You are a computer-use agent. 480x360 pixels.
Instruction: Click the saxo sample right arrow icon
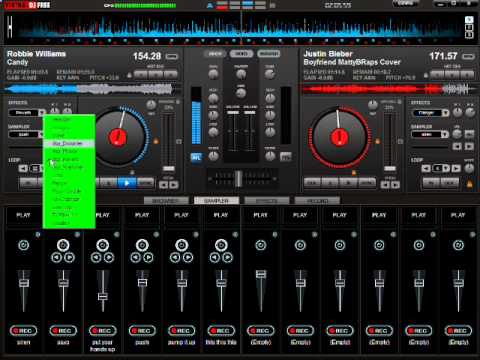(69, 258)
